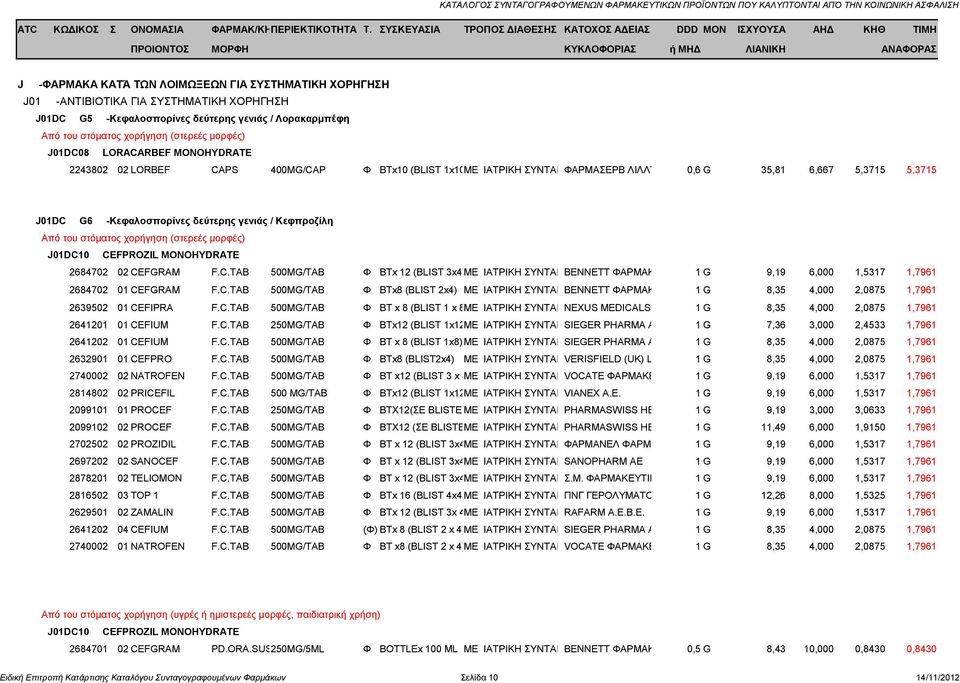Click the ΤΙΜΗ ΑΝΑΦΟΡΑΣ column header
Viewport: 960px width, 683px height.
pos(909,39)
